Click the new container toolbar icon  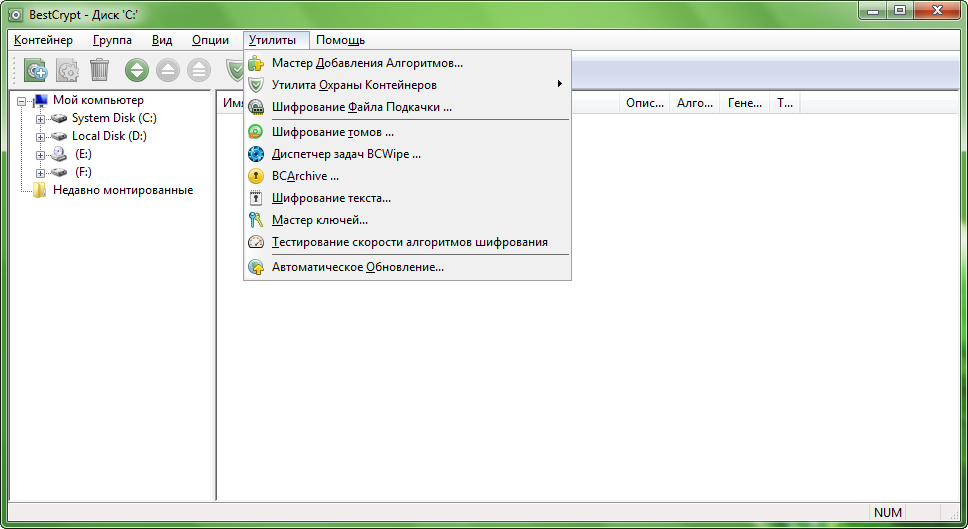pyautogui.click(x=35, y=70)
